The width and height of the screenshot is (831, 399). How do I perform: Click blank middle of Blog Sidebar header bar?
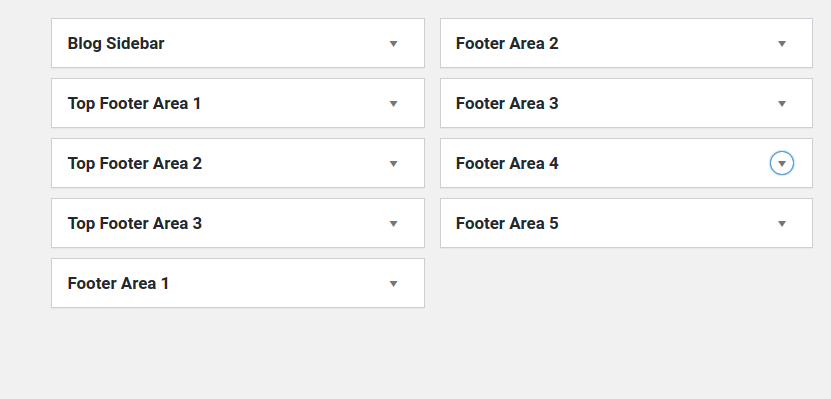coord(276,43)
